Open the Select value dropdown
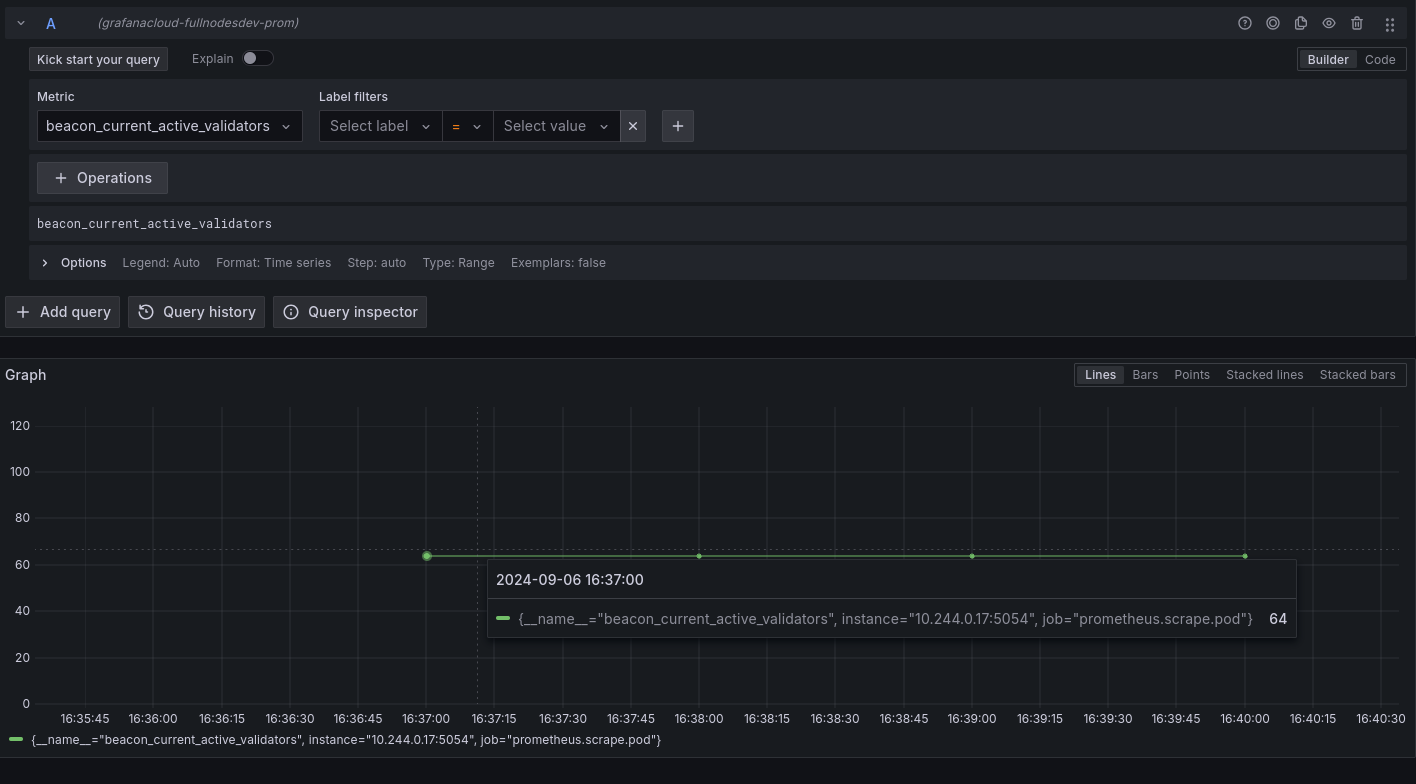This screenshot has height=784, width=1416. [556, 126]
